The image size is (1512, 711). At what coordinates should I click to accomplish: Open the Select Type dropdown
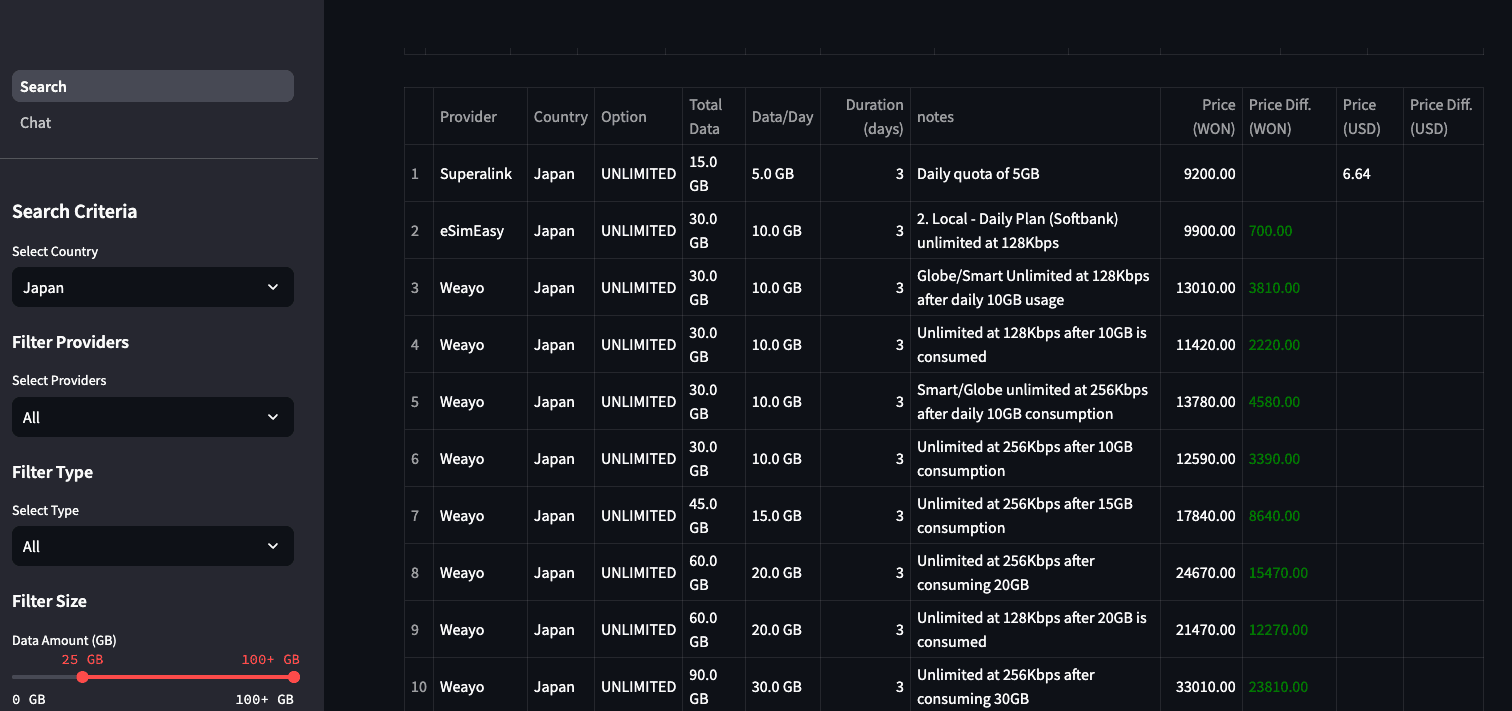click(152, 546)
